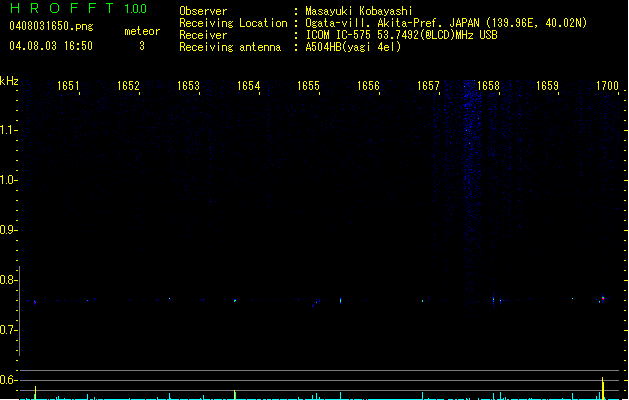
Task: Click the 'Receiving antenna' field label
Action: [x=230, y=47]
